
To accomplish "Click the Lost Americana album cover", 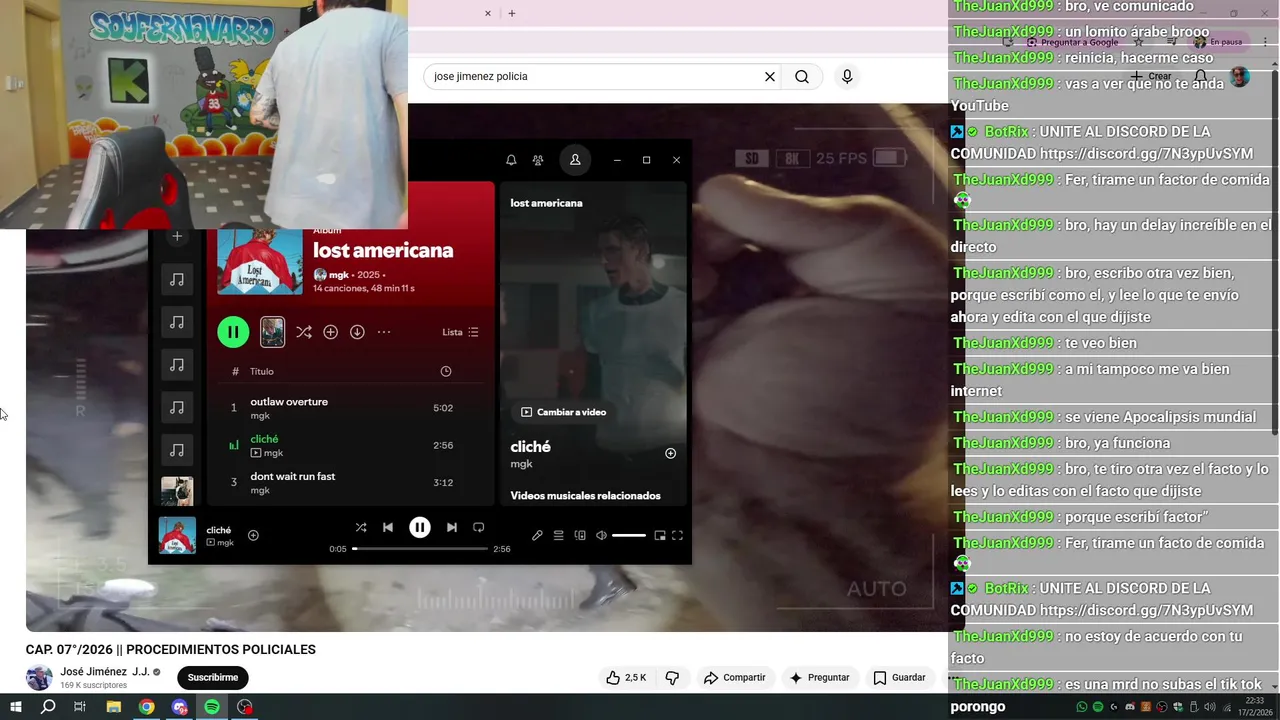I will tap(260, 258).
